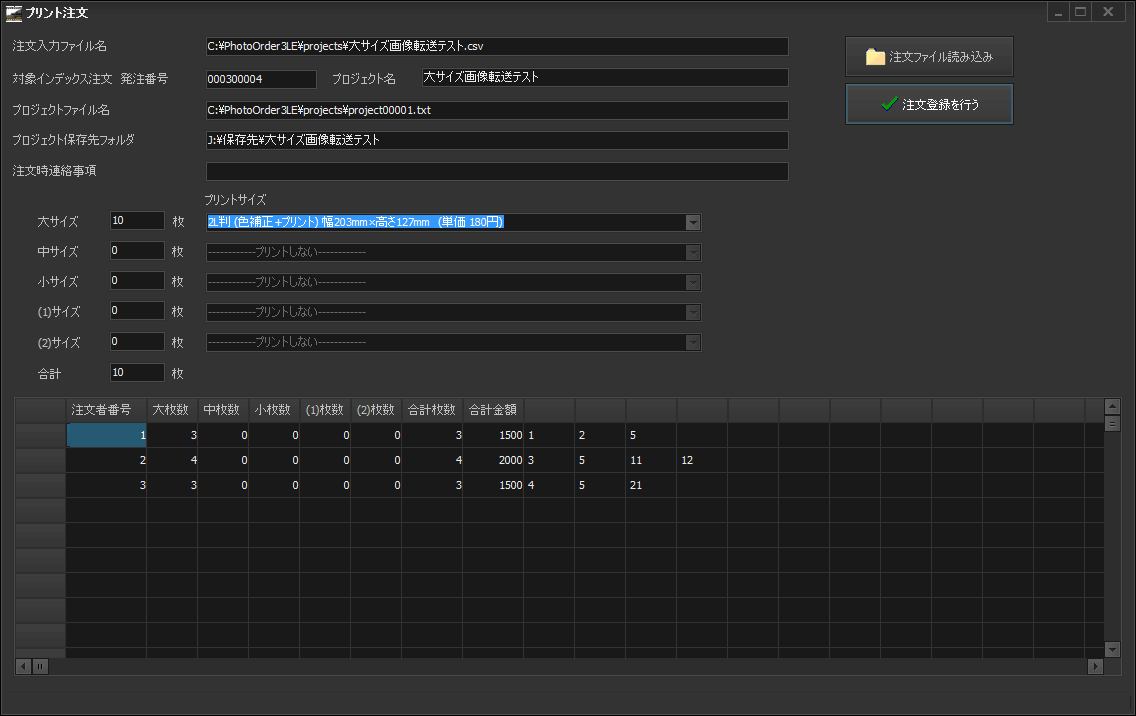The image size is (1136, 716).
Task: Click the 合計 total quantity field
Action: (x=137, y=372)
